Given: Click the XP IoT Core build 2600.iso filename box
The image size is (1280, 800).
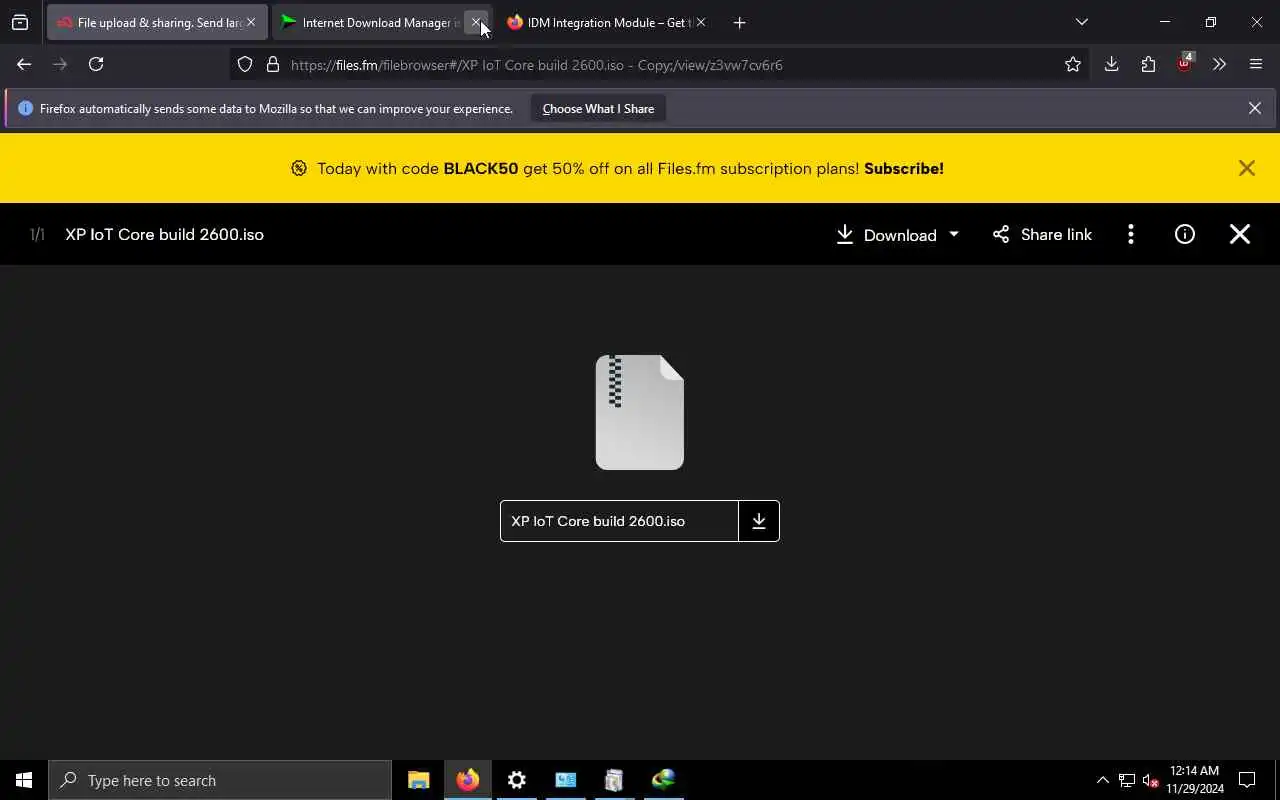Looking at the screenshot, I should pyautogui.click(x=619, y=521).
